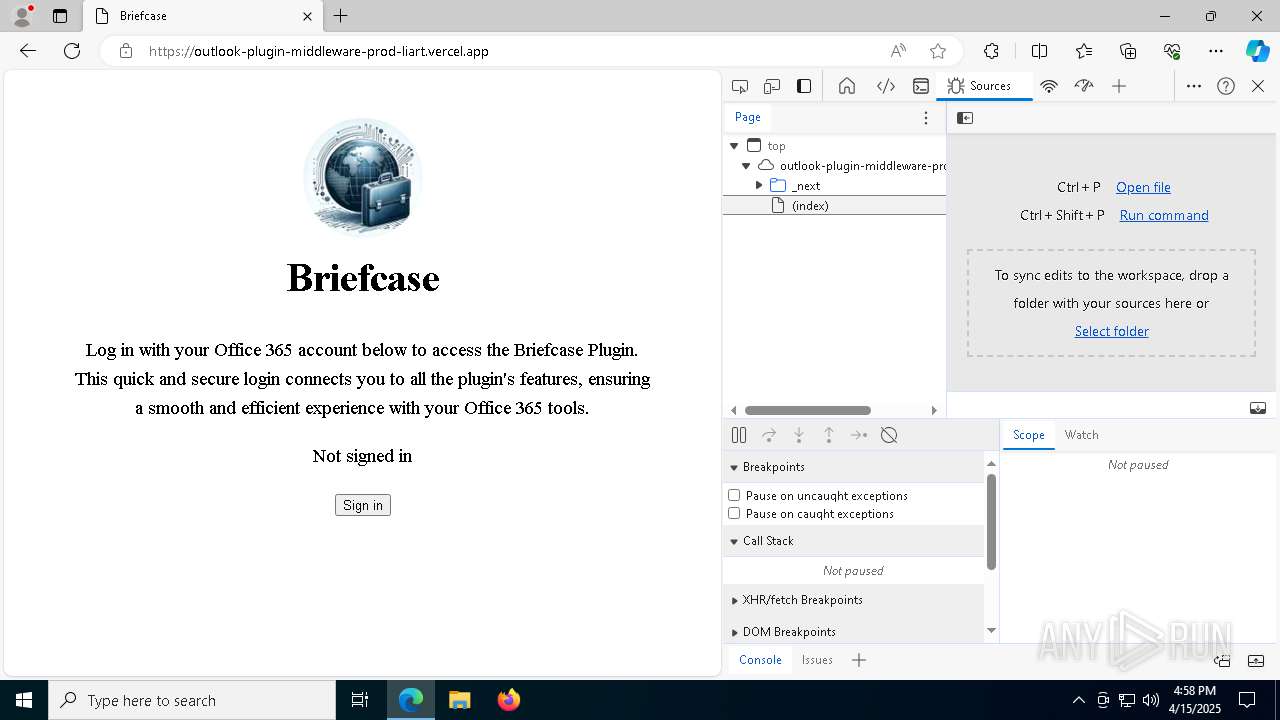Open the Favorites list icon
This screenshot has width=1280, height=720.
click(x=1084, y=51)
